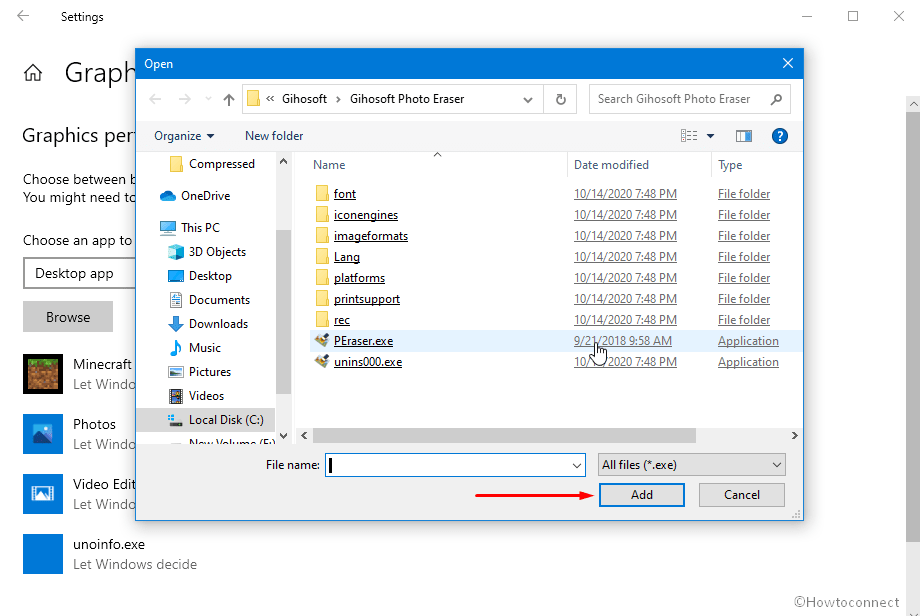This screenshot has width=920, height=616.
Task: Open the All files (*.exe) filter dropdown
Action: pos(691,465)
